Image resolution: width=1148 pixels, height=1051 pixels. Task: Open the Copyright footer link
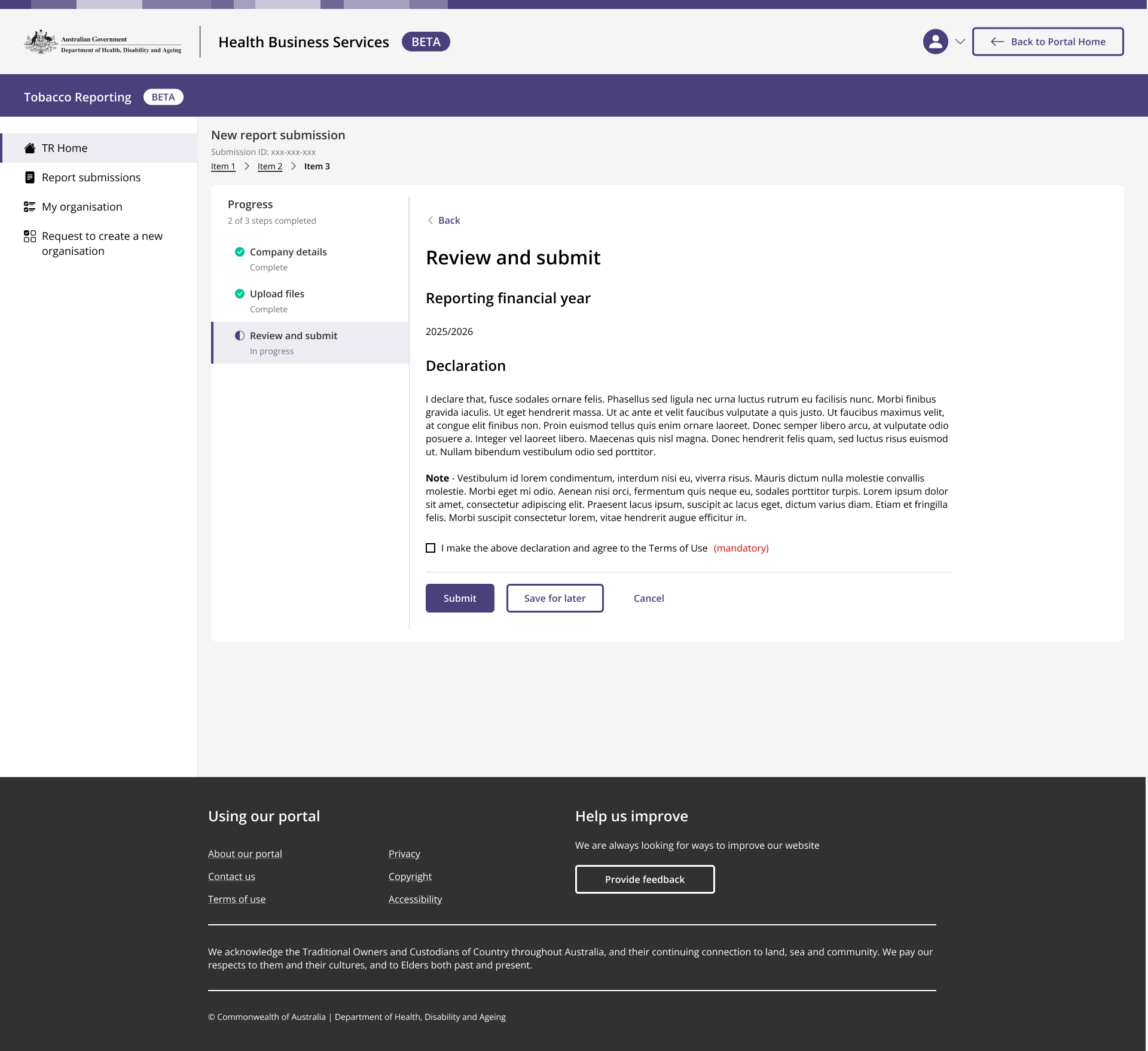click(x=410, y=876)
